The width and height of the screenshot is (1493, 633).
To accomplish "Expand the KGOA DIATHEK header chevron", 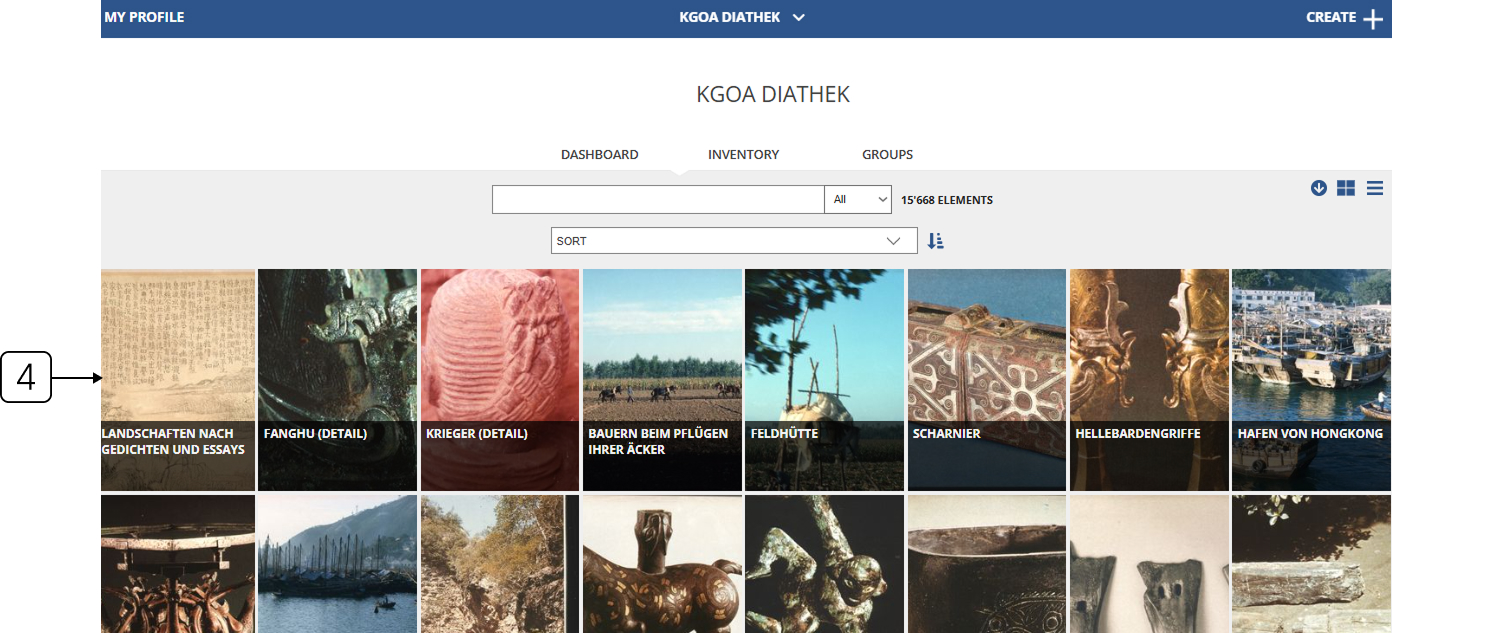I will (x=799, y=18).
